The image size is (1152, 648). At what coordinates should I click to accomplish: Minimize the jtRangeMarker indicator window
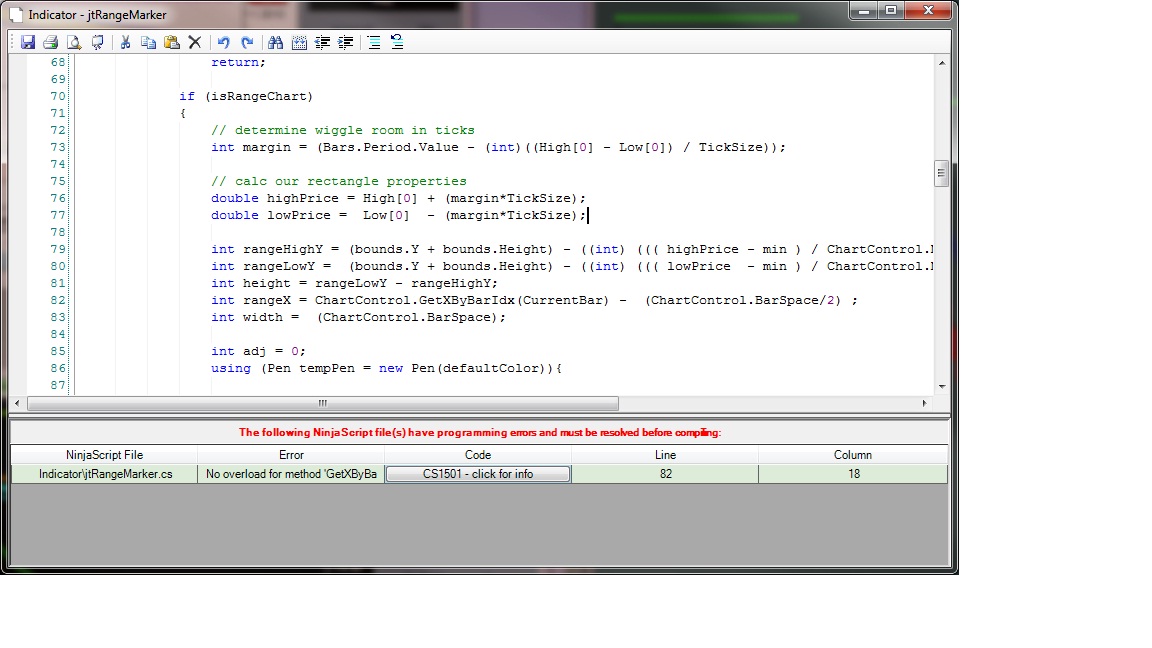pos(864,10)
